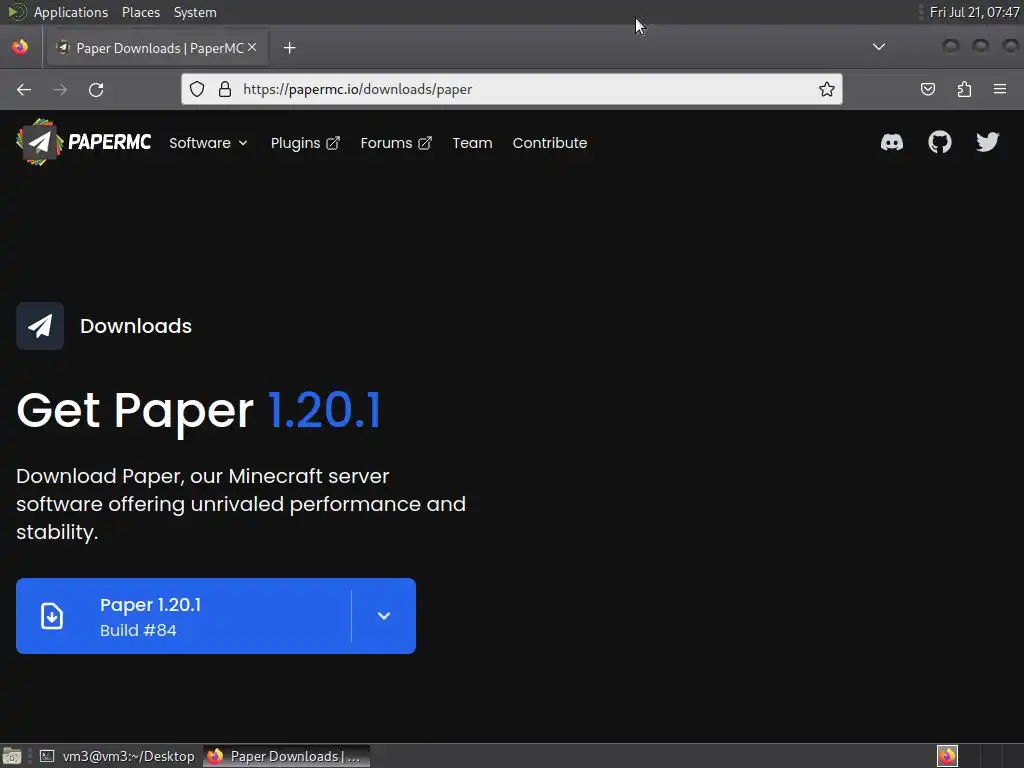Click the tracking protection shield icon
This screenshot has height=768, width=1024.
(x=197, y=89)
